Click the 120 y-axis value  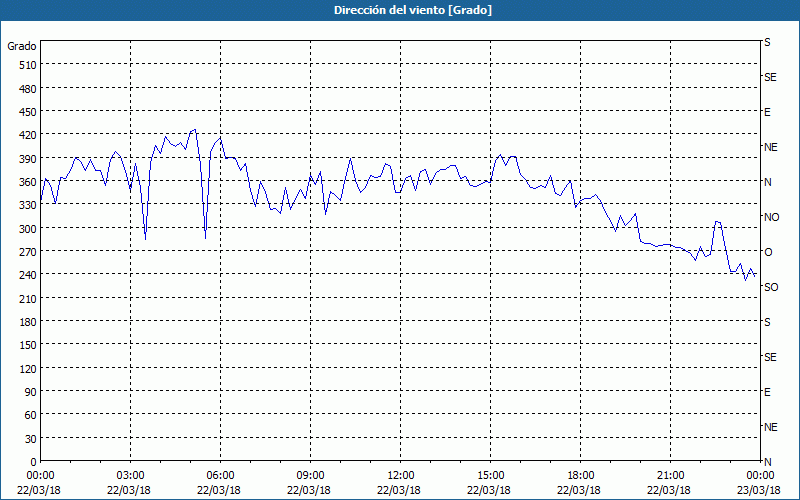coord(28,368)
